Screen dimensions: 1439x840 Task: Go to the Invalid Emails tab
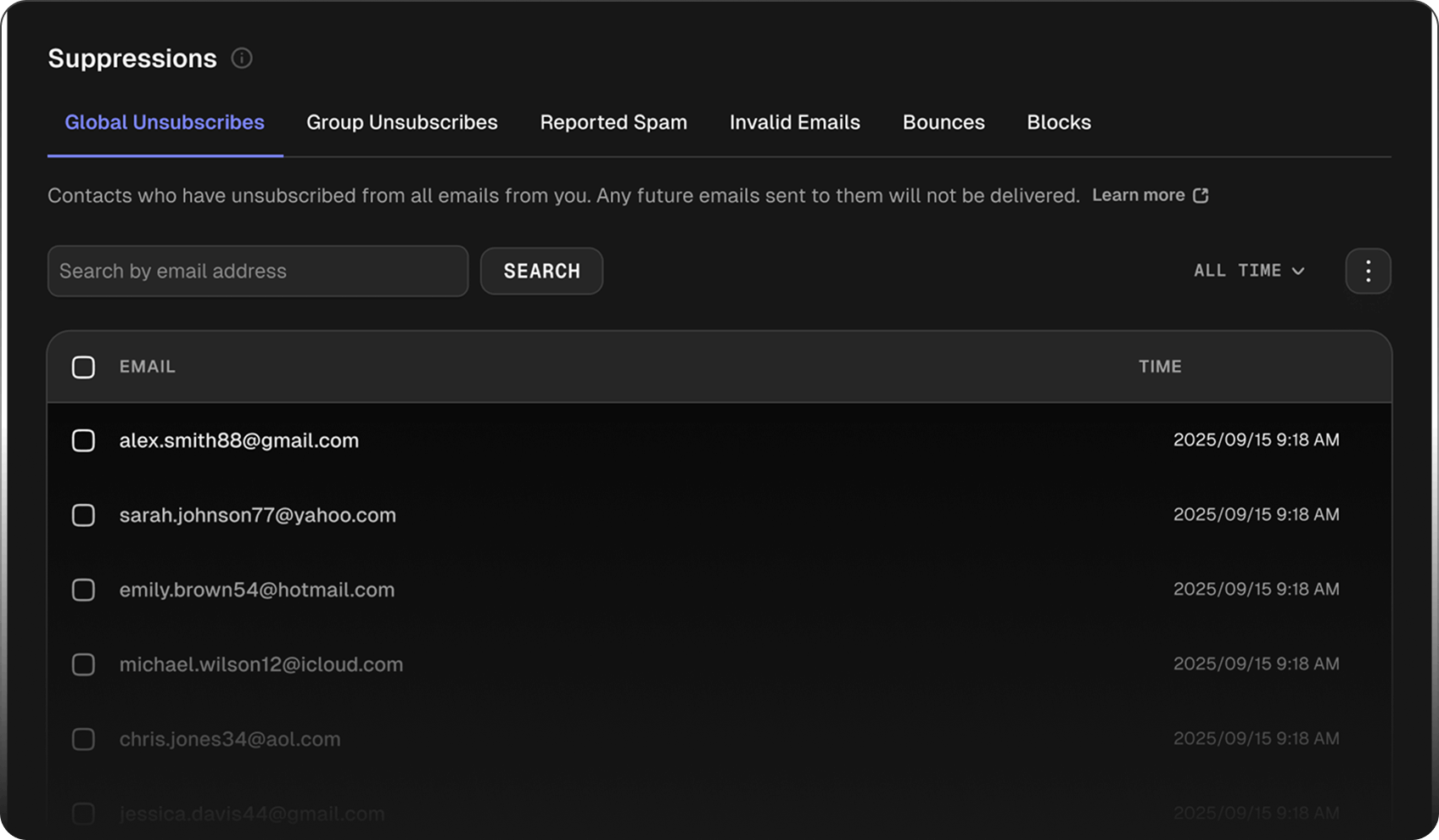(x=794, y=122)
